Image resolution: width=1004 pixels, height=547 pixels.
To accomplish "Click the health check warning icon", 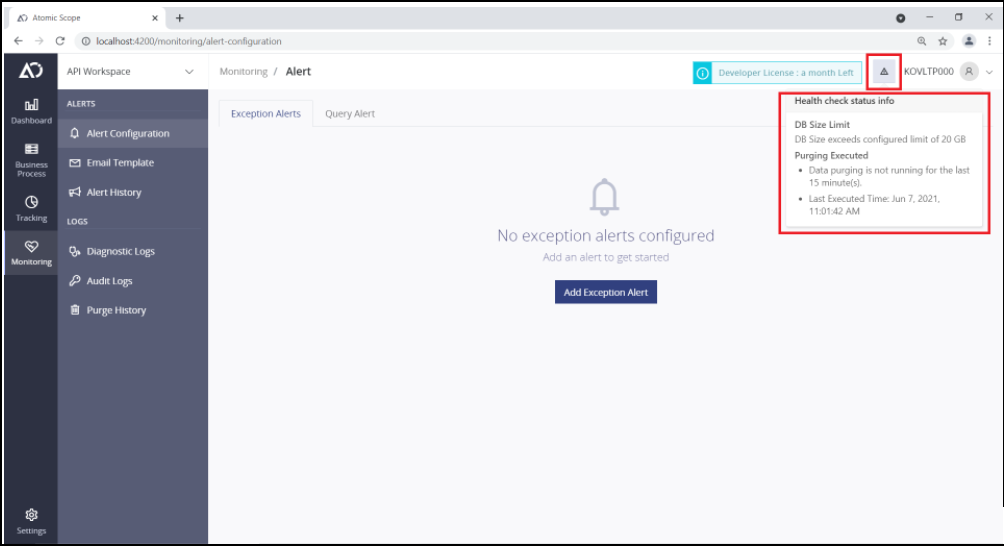I will tap(884, 72).
